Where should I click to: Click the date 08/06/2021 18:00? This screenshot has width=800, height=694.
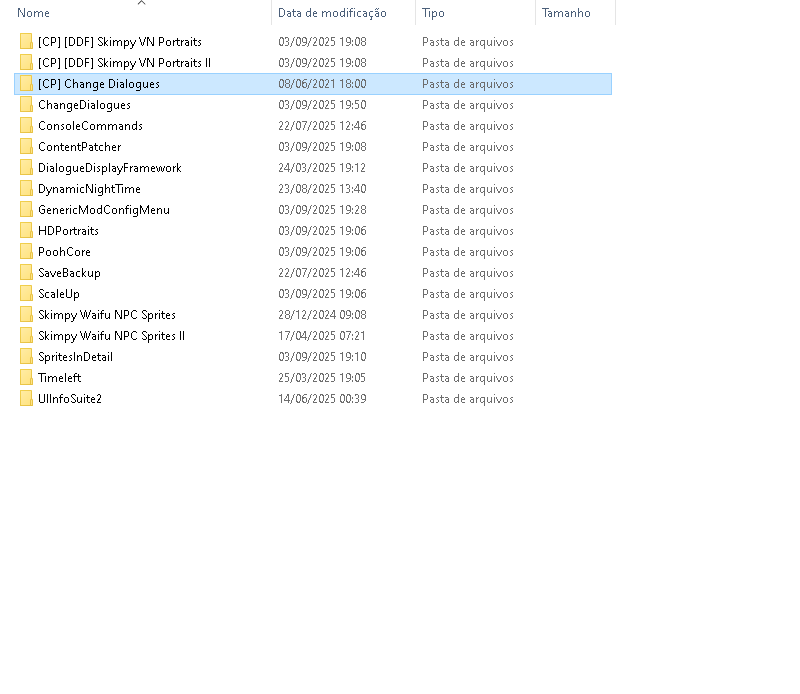[322, 84]
